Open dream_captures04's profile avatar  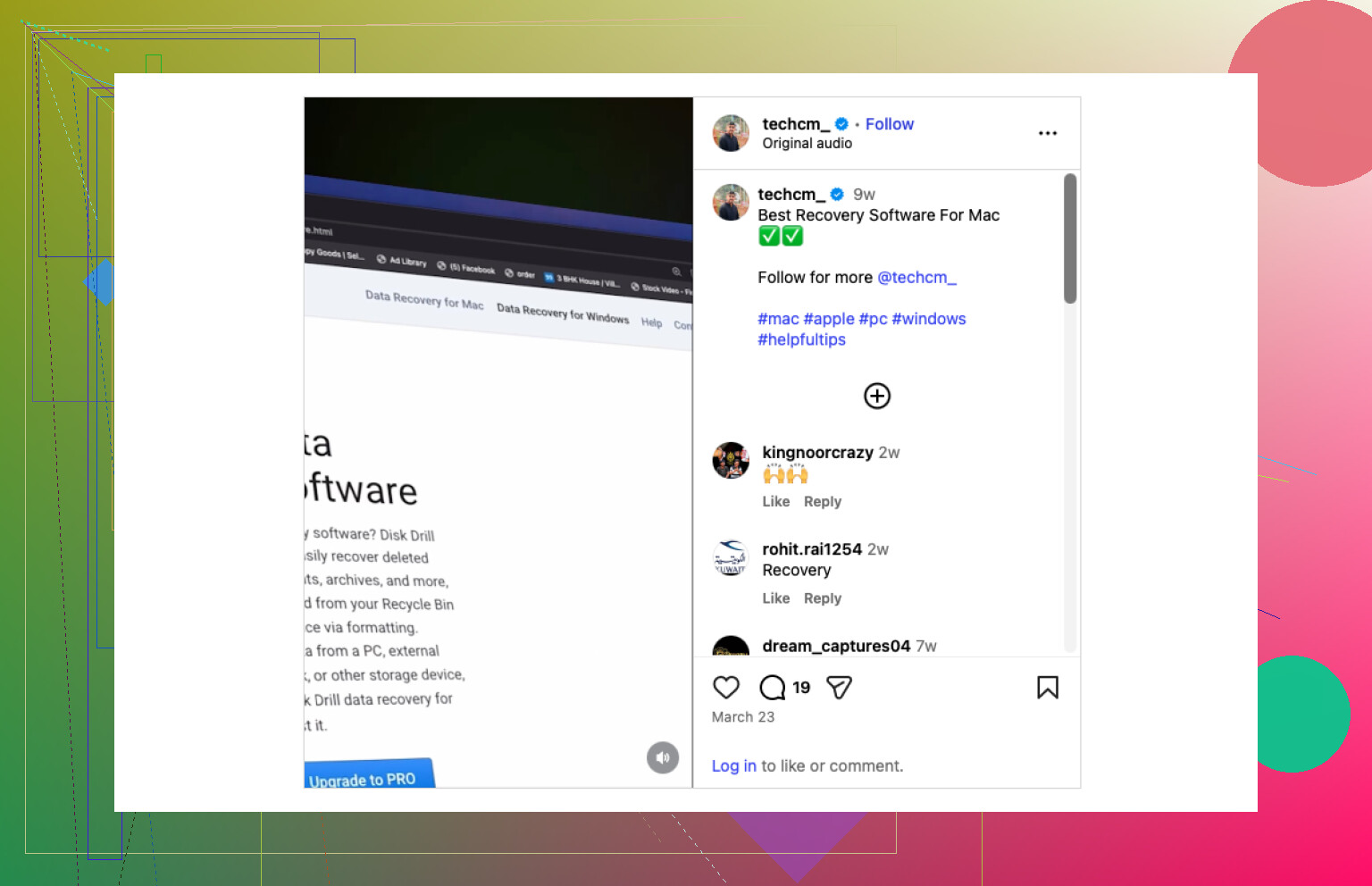pos(731,647)
